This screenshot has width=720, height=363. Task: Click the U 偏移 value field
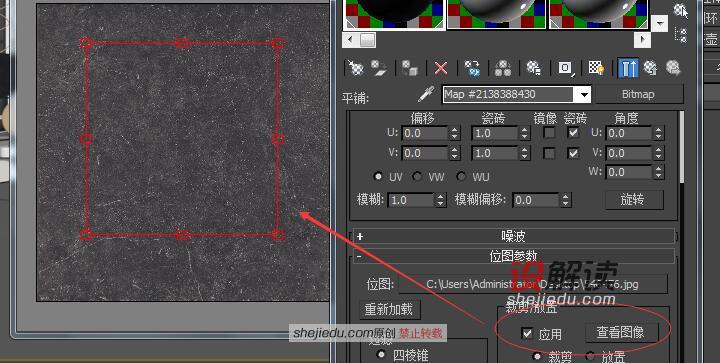click(x=425, y=134)
